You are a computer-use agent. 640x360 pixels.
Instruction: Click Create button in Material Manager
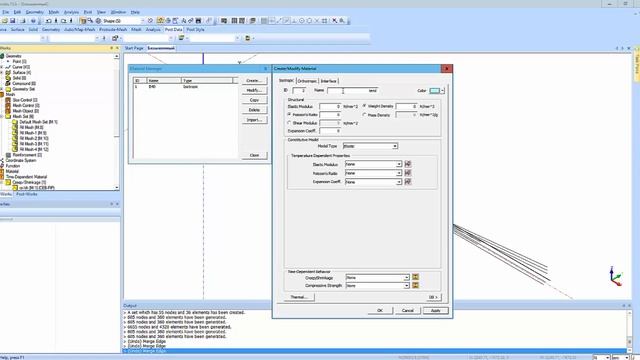point(254,80)
